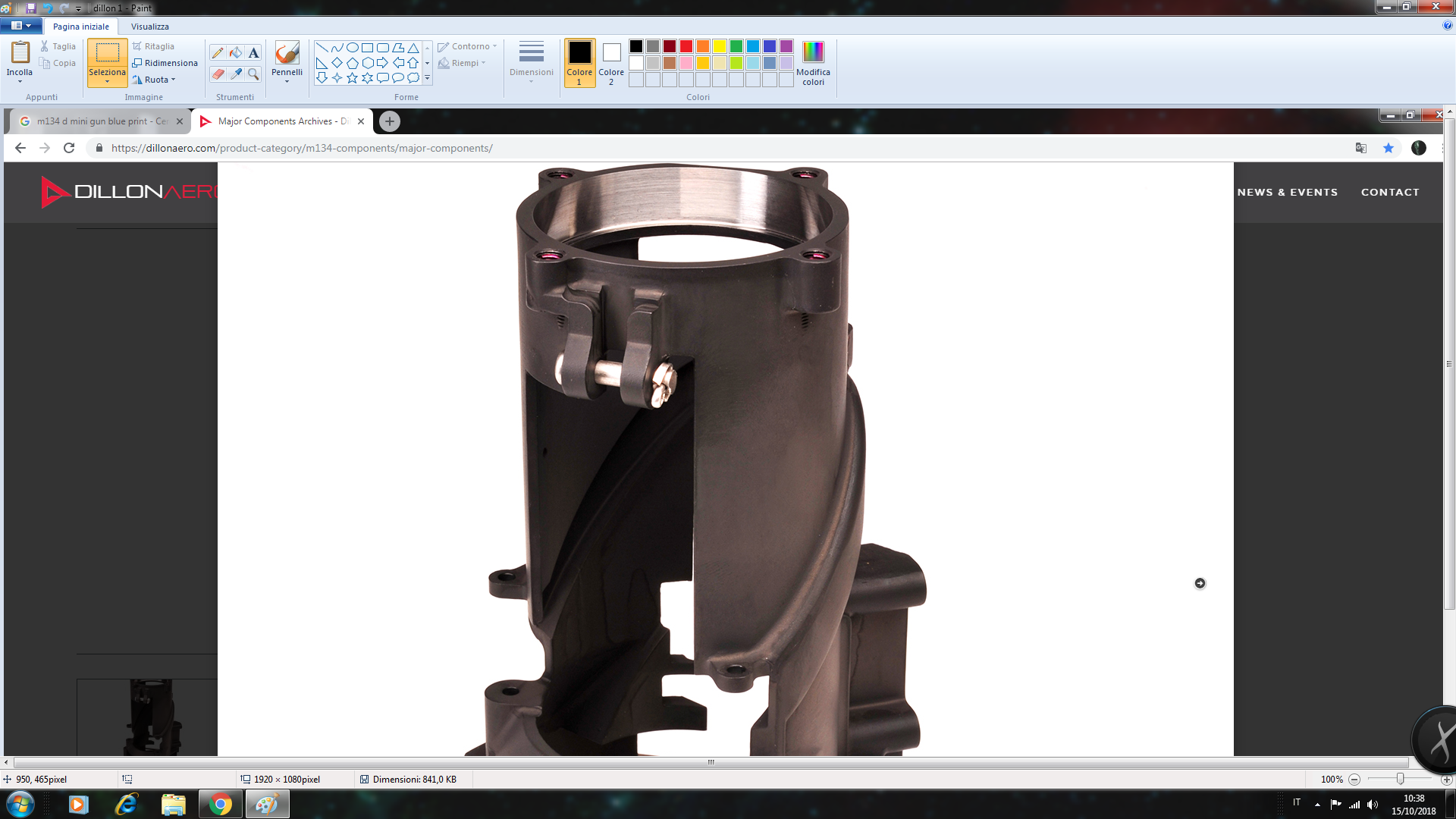1456x819 pixels.
Task: Activate the Magnifier tool
Action: [x=253, y=74]
